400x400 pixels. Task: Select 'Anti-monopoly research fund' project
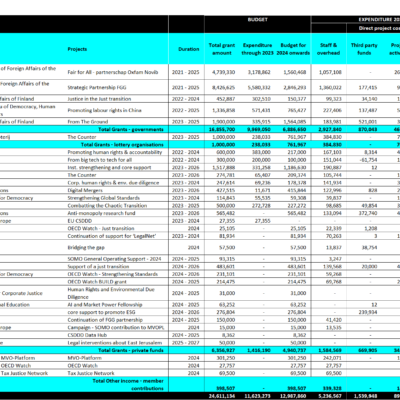101,213
